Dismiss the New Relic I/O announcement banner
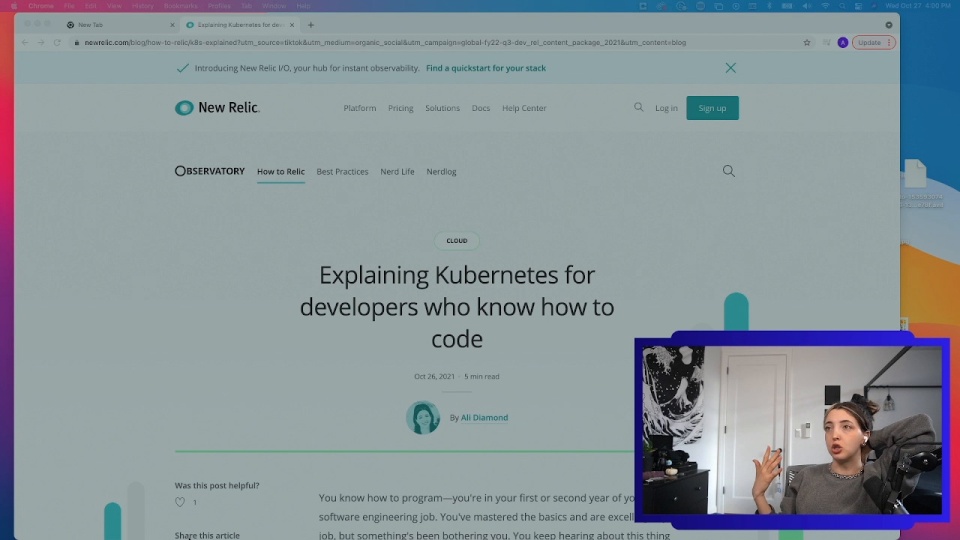The width and height of the screenshot is (960, 540). [x=730, y=68]
